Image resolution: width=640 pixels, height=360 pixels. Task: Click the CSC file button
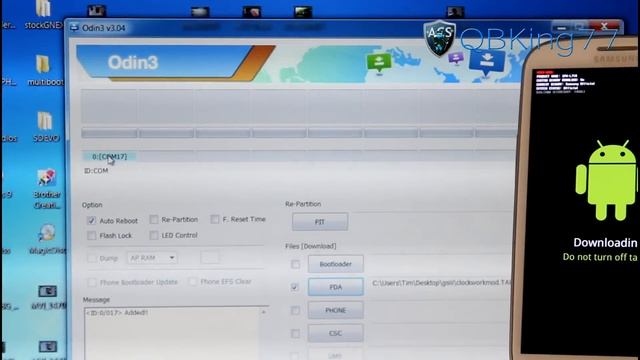336,333
